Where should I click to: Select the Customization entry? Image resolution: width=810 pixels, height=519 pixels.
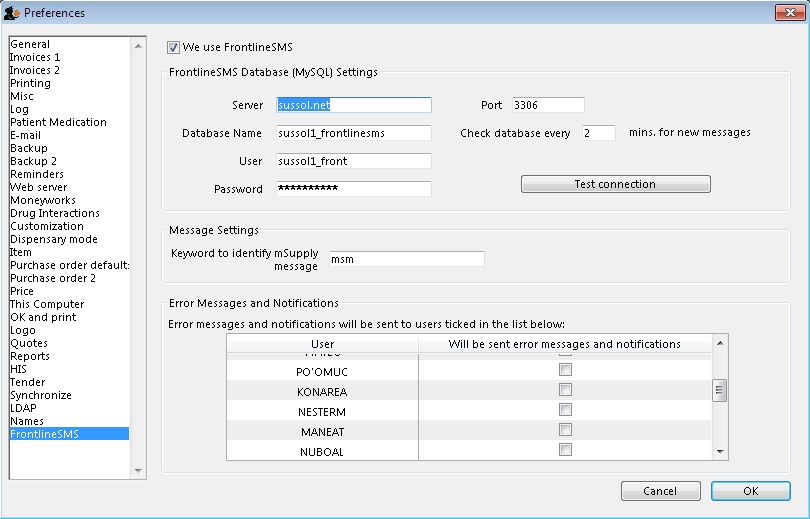coord(69,226)
